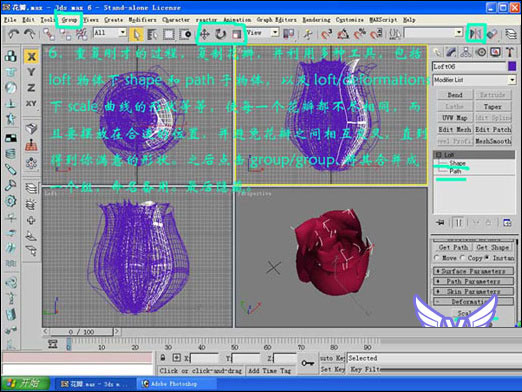
Task: Toggle the Spinner Snap icon
Action: click(376, 34)
